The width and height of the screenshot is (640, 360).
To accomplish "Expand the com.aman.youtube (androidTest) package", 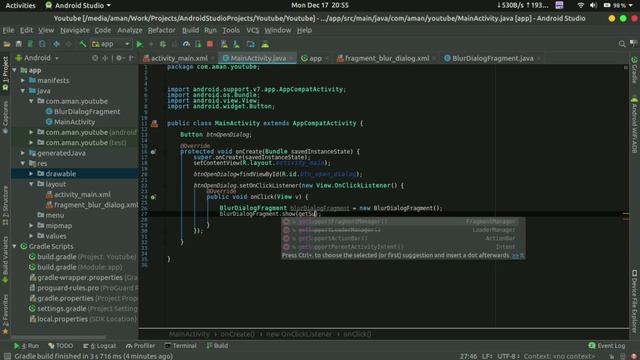I will click(31, 132).
